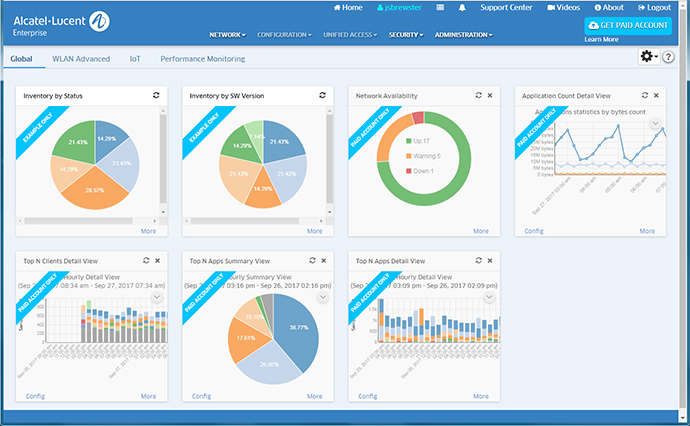Expand chevron in Top N Apps Summary chart
Viewport: 690px width, 426px height.
pyautogui.click(x=323, y=297)
